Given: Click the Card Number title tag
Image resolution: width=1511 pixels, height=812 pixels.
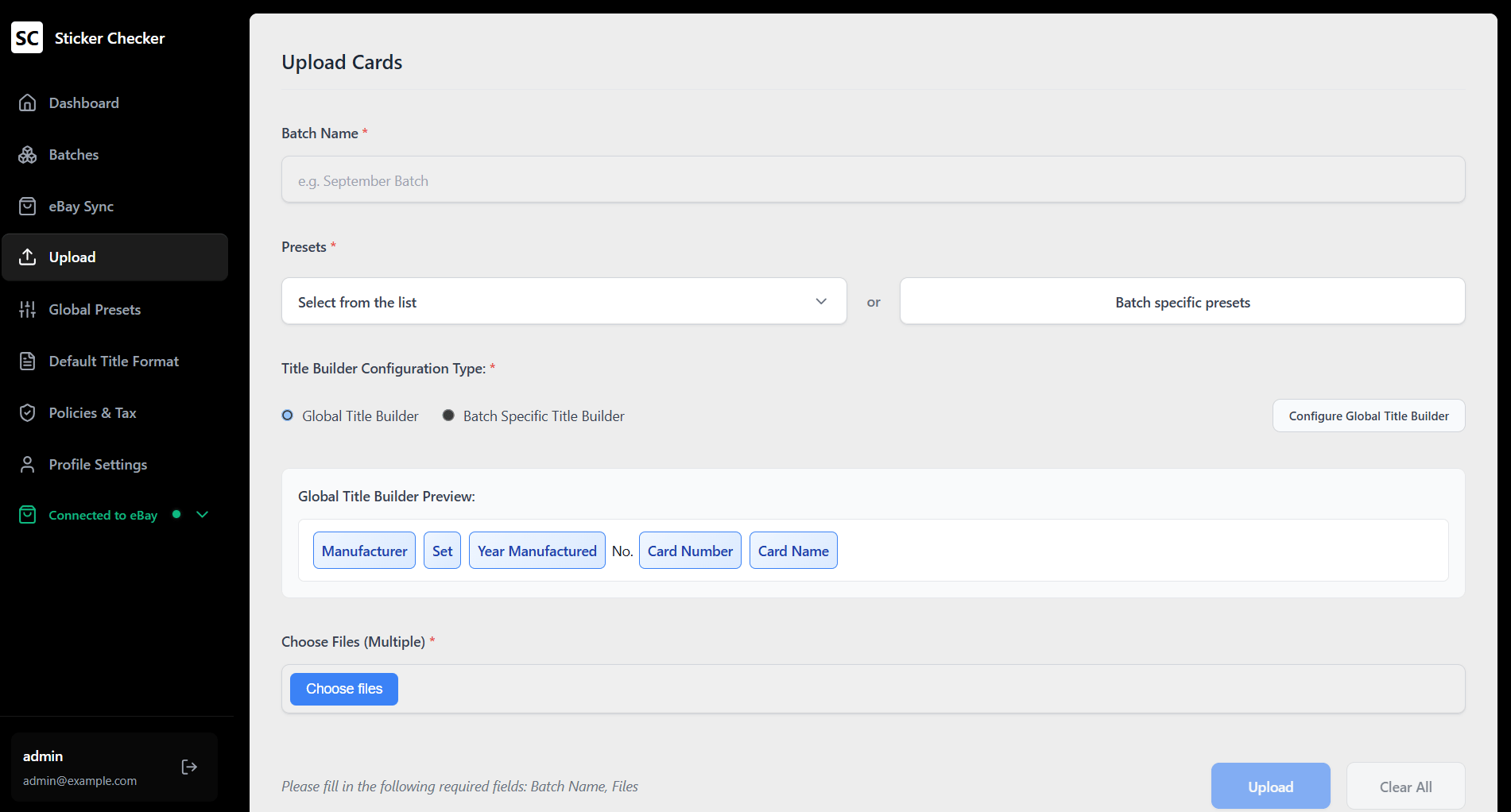Looking at the screenshot, I should (690, 550).
